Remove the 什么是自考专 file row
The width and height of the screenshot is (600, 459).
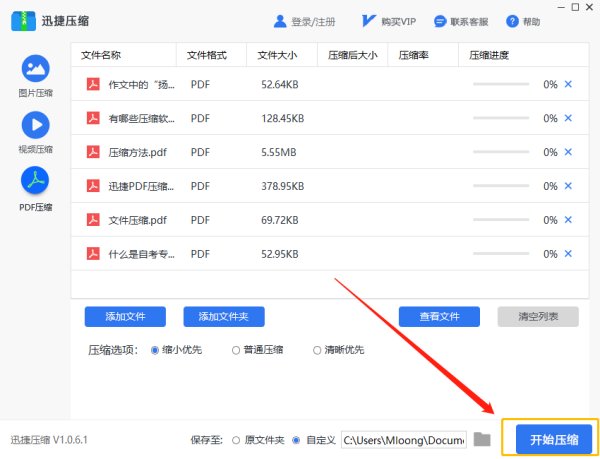[x=568, y=254]
